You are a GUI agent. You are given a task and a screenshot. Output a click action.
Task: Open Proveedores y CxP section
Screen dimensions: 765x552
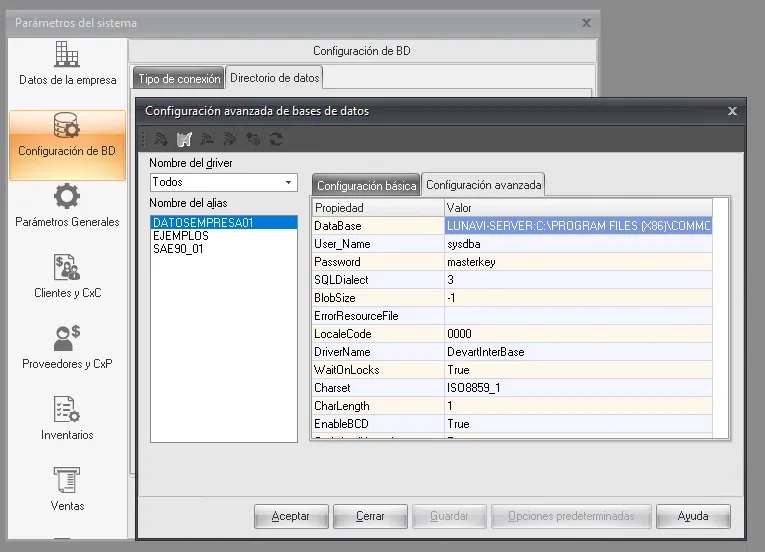67,348
